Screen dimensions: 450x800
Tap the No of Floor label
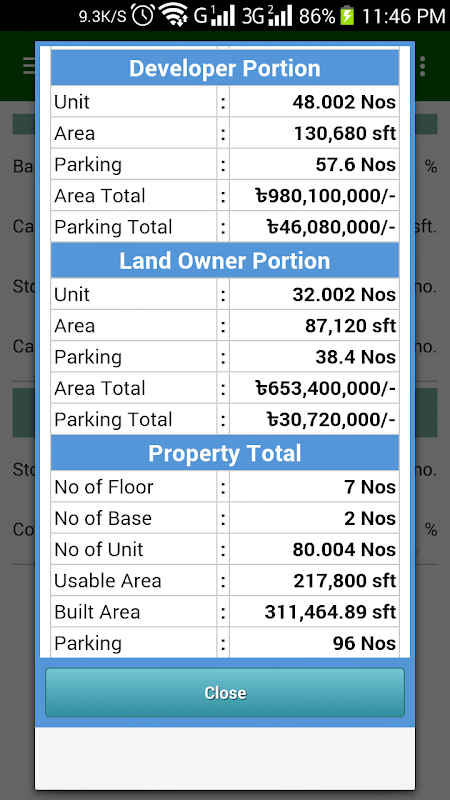coord(104,487)
